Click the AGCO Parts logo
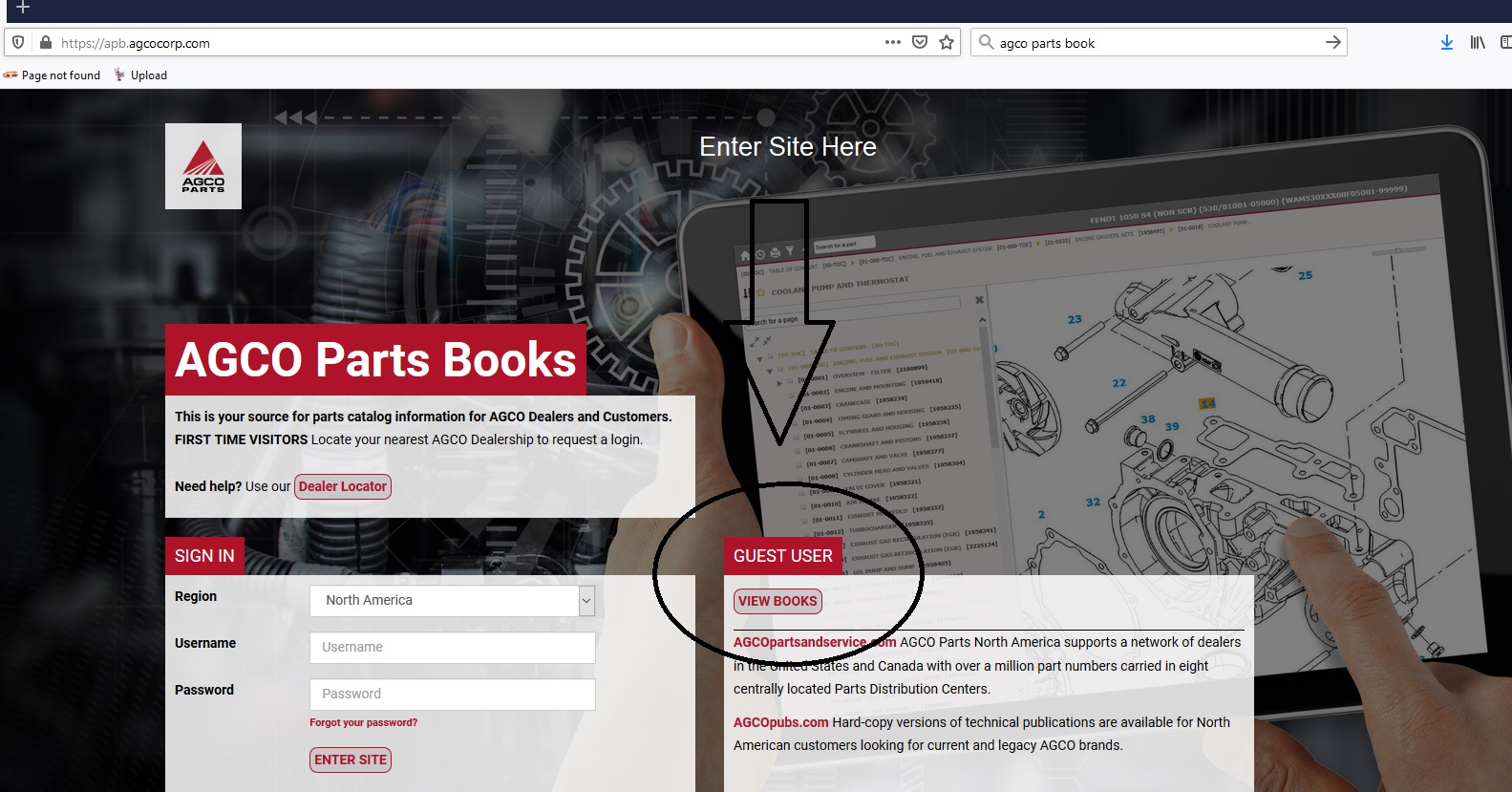 point(203,166)
